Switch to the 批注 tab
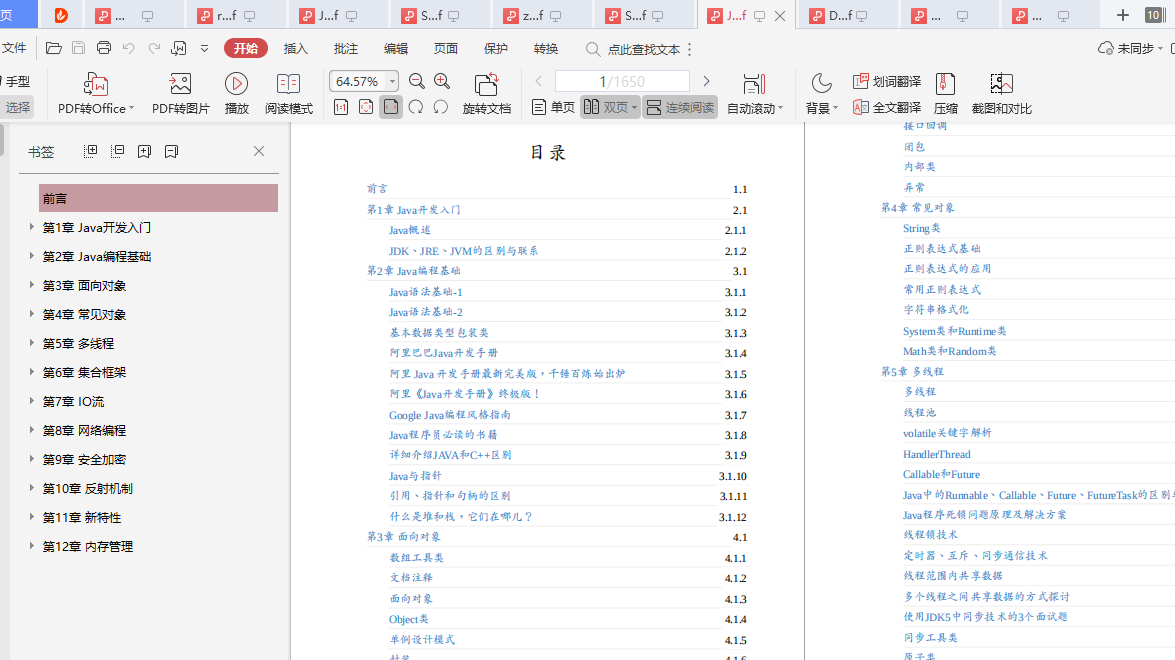 click(345, 49)
